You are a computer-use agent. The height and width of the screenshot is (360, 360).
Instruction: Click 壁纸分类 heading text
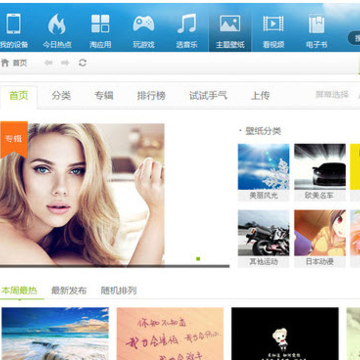(x=263, y=131)
